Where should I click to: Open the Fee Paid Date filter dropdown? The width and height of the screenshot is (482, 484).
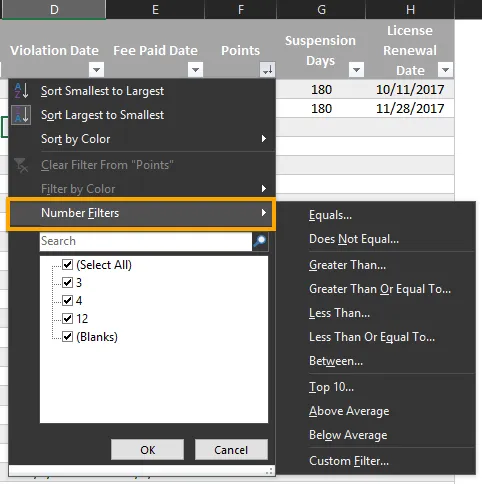click(195, 70)
